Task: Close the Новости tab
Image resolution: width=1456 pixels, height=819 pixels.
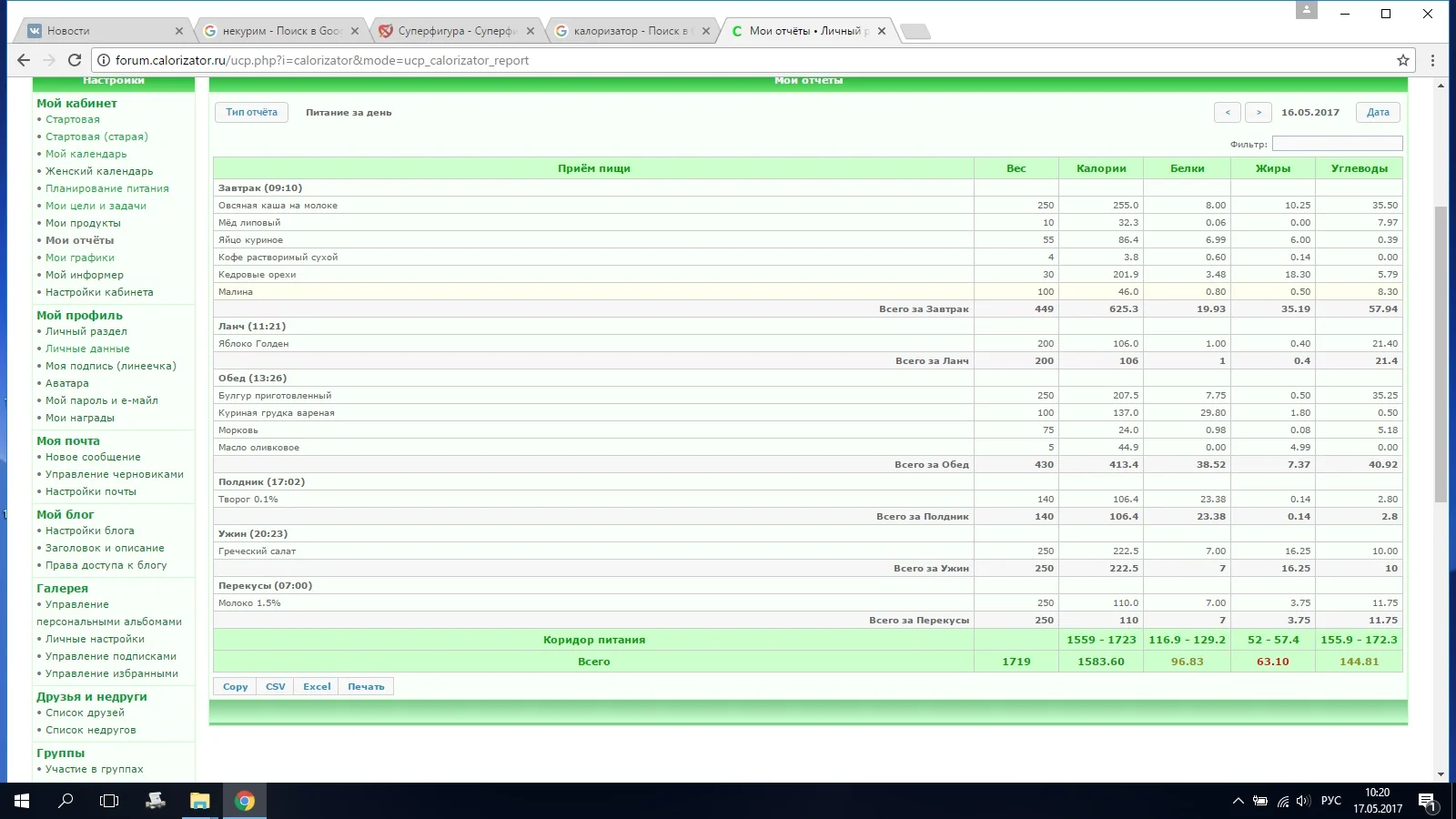Action: (179, 31)
